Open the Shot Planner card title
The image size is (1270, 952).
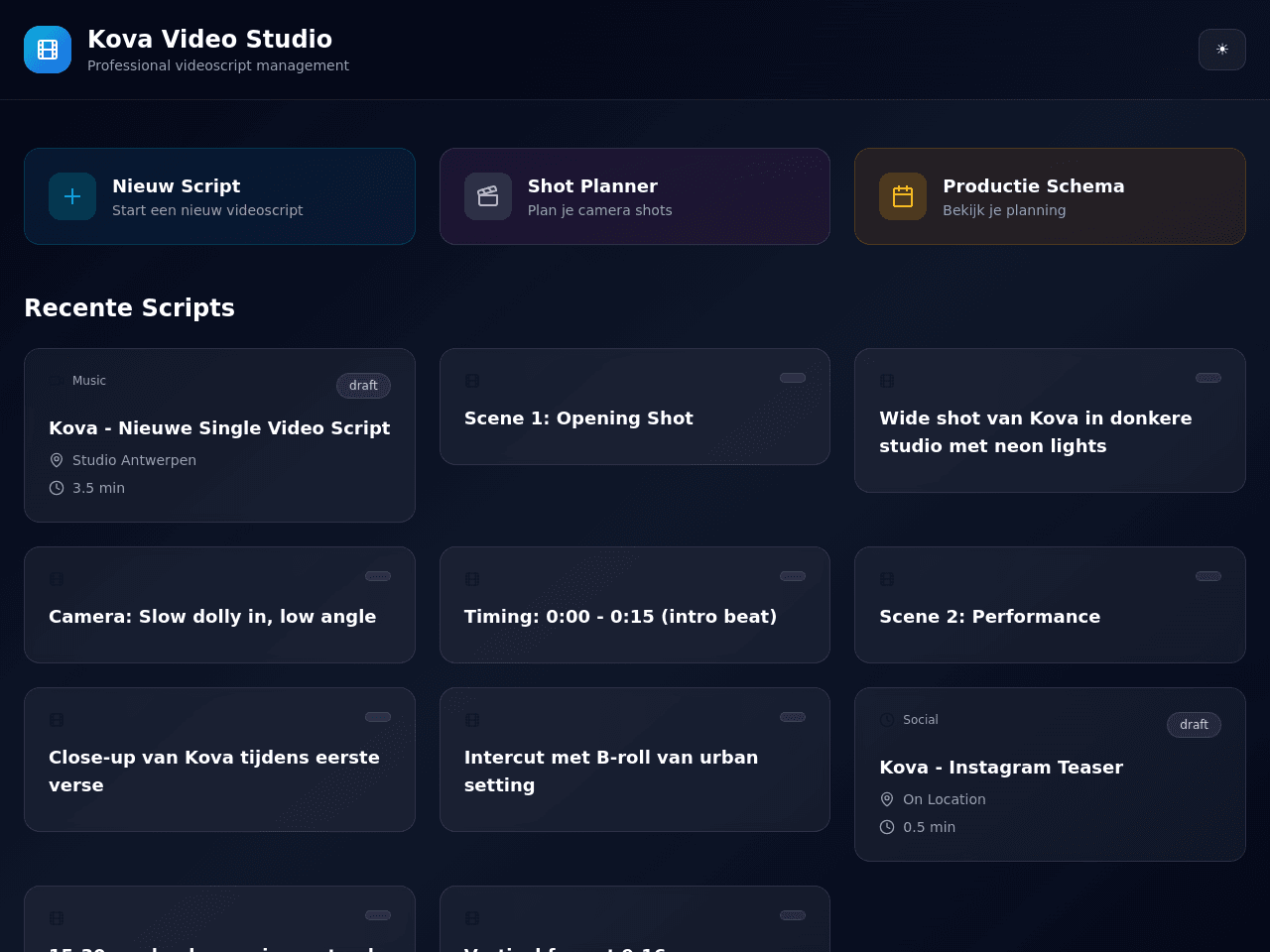pos(592,185)
